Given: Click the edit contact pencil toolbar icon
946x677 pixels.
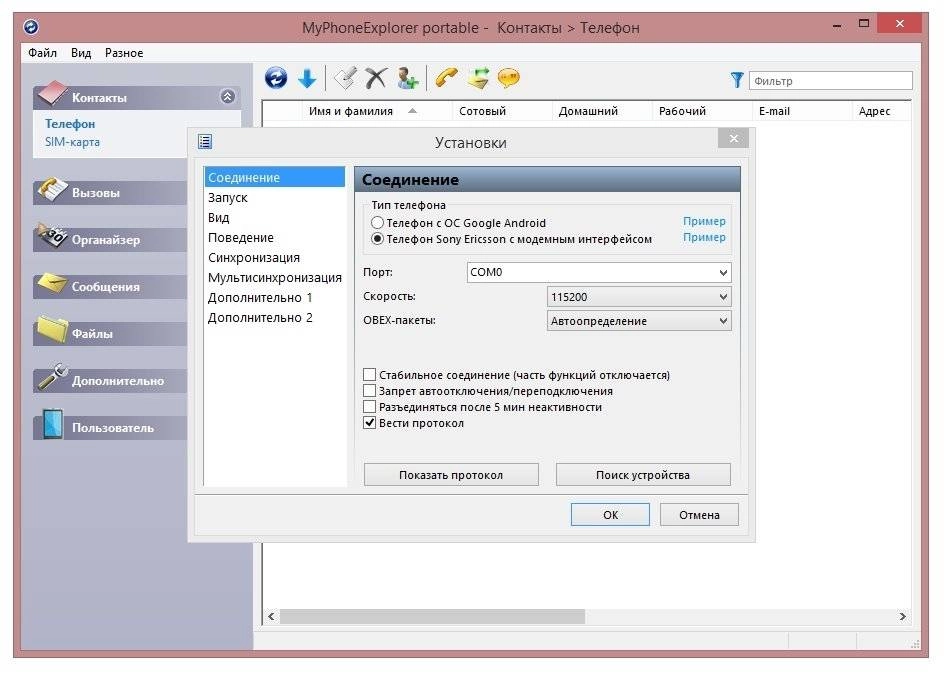Looking at the screenshot, I should coord(346,78).
